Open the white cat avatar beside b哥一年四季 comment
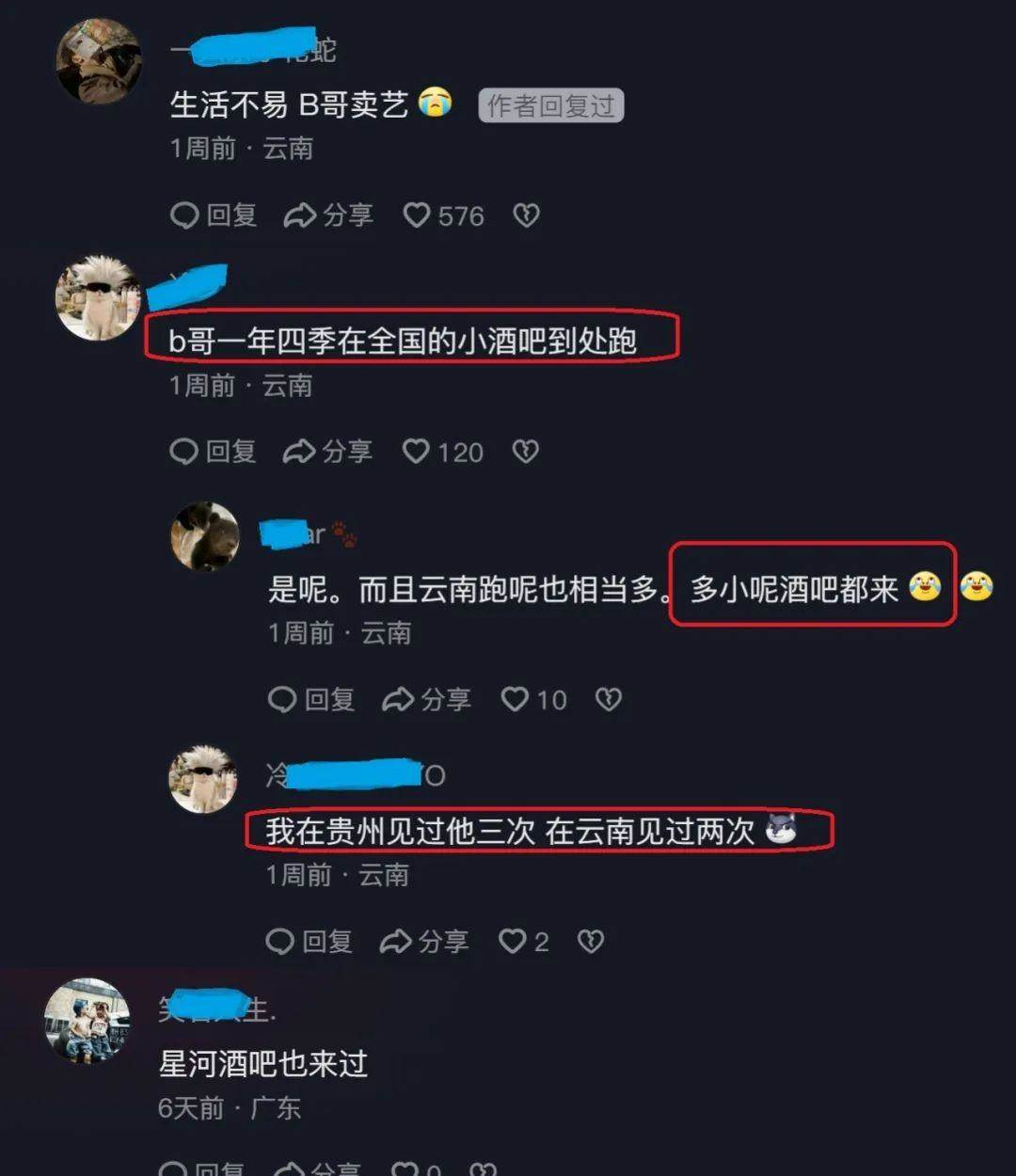1016x1176 pixels. pos(98,298)
